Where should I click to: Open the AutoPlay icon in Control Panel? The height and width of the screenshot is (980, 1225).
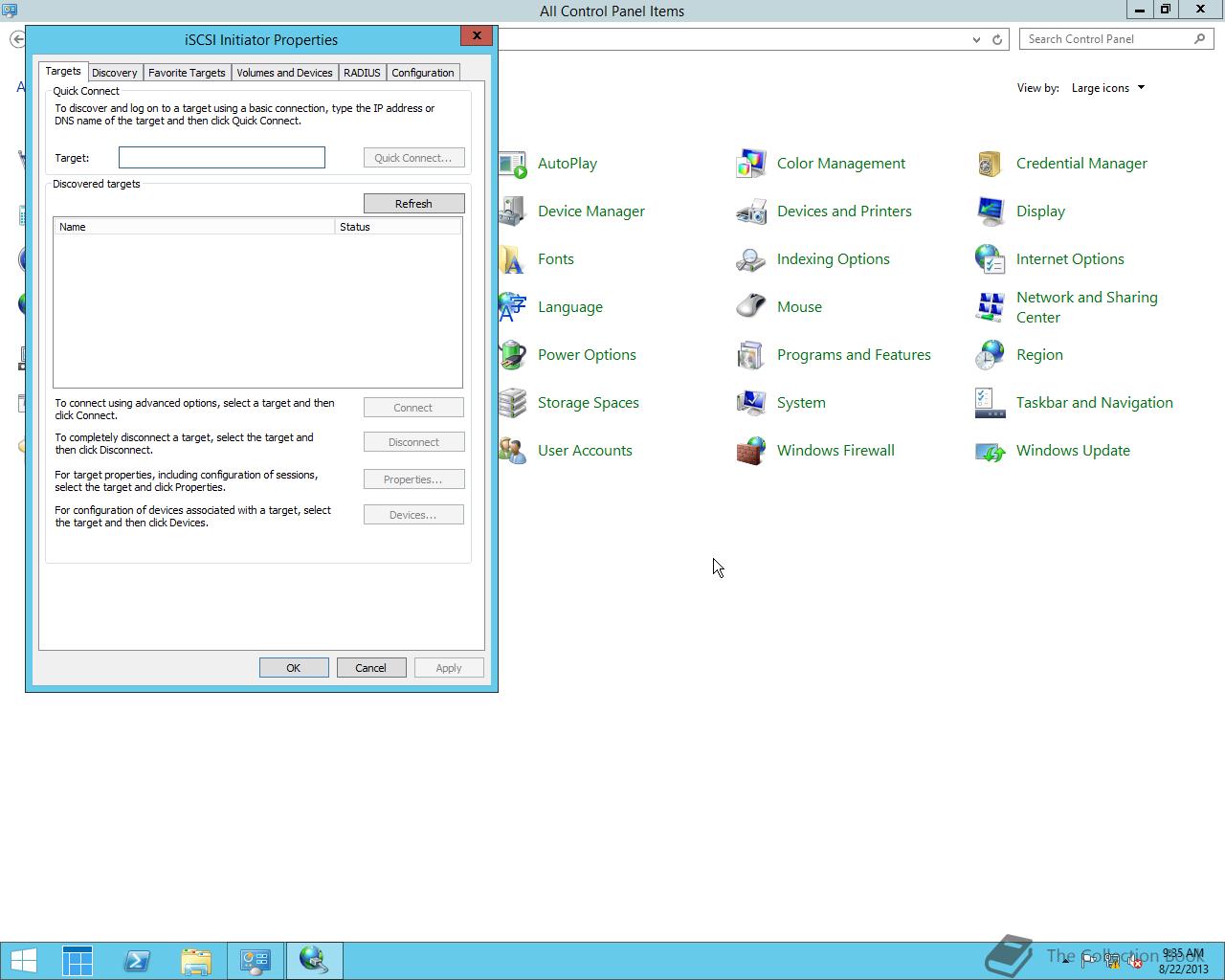point(513,164)
